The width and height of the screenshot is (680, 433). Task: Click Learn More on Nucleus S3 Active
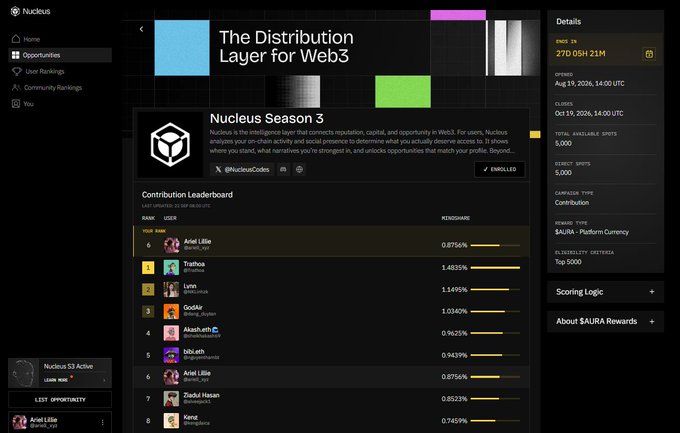pyautogui.click(x=56, y=380)
